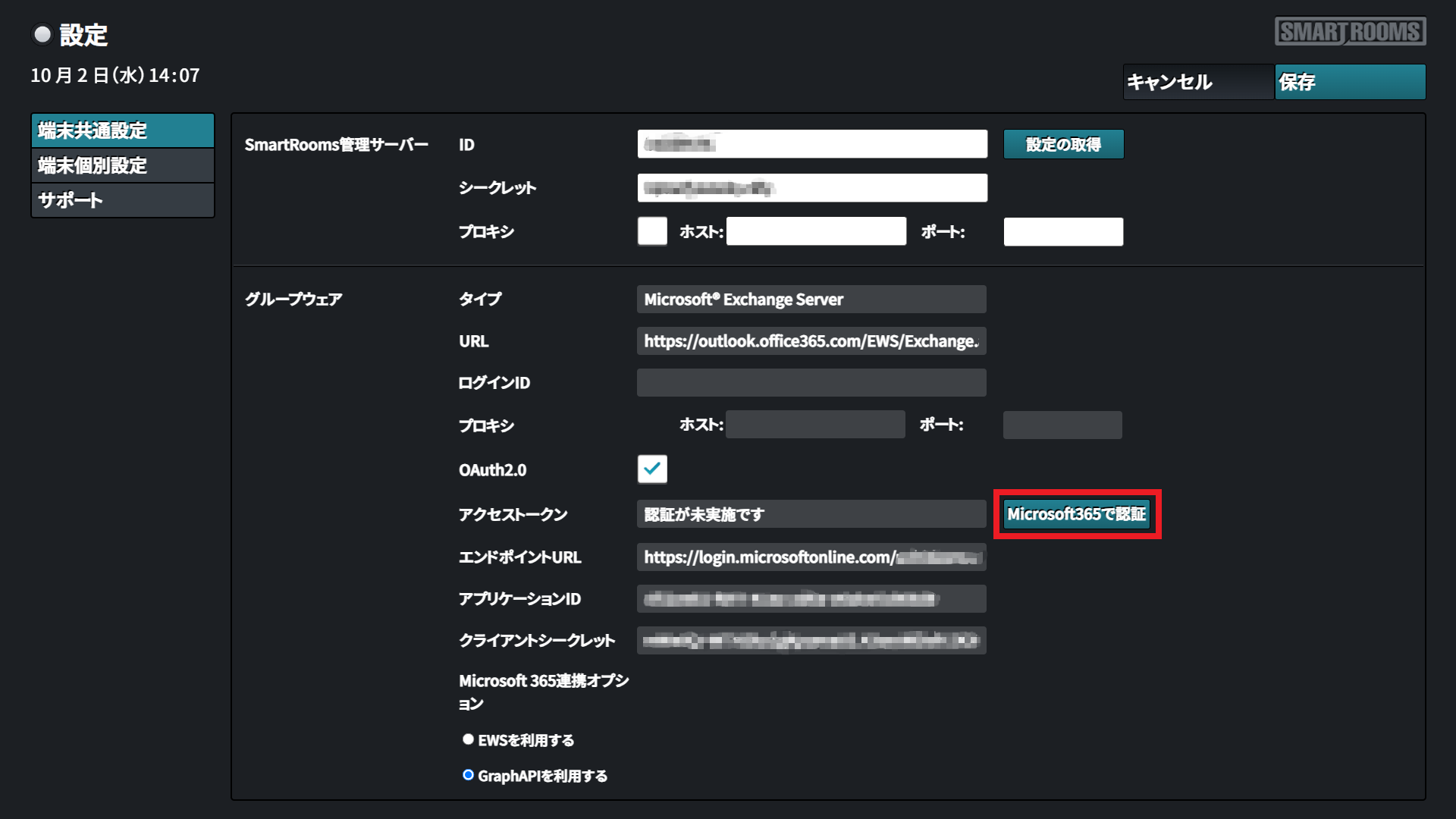Select the GraphAPIを利用する radio option
Screen dimensions: 1456x819
(x=468, y=775)
